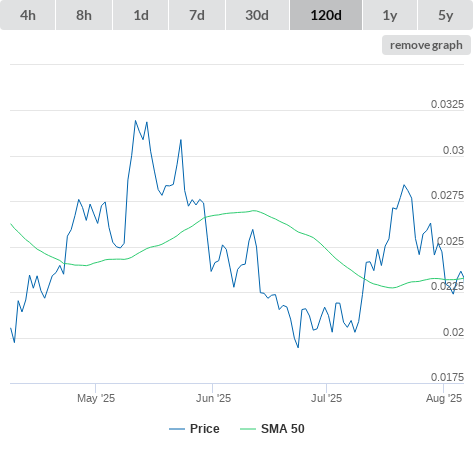Image resolution: width=474 pixels, height=455 pixels.
Task: Click the 0.03 y-axis label
Action: (x=453, y=150)
